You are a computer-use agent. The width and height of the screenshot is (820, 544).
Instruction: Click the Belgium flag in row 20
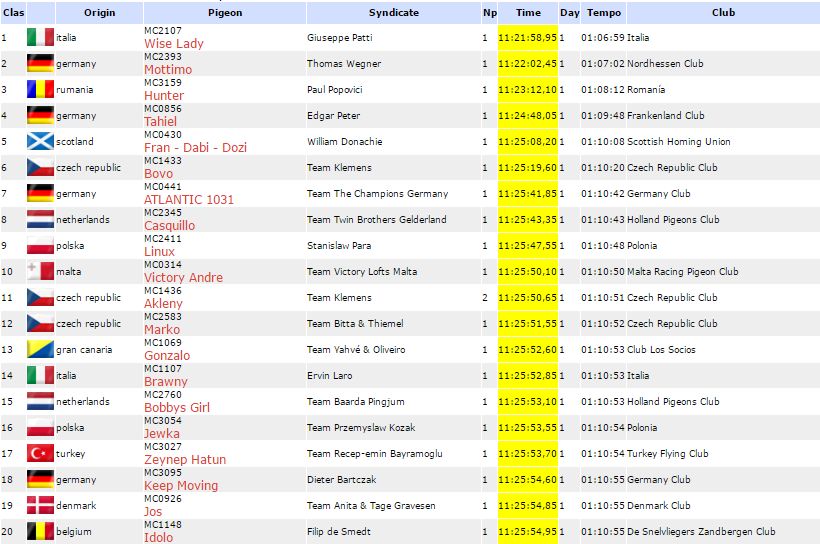pos(40,531)
